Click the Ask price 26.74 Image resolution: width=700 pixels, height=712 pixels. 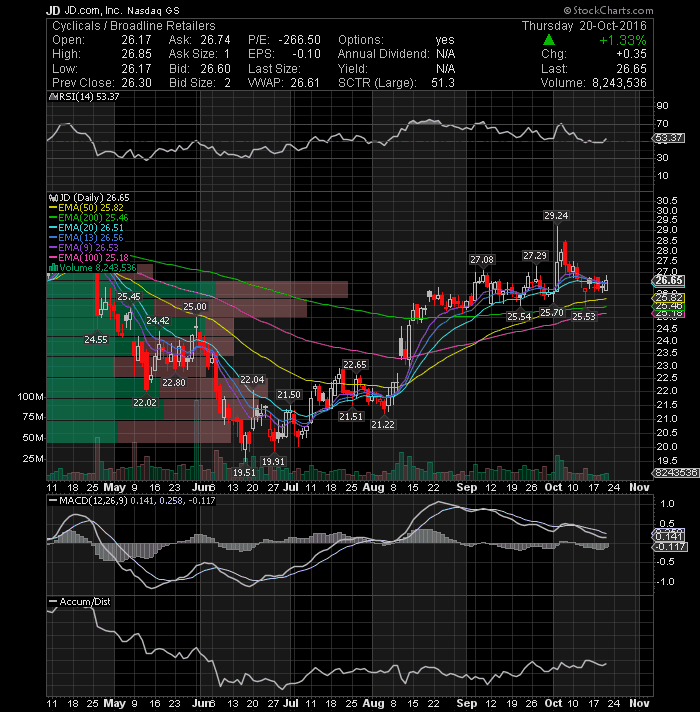[215, 40]
